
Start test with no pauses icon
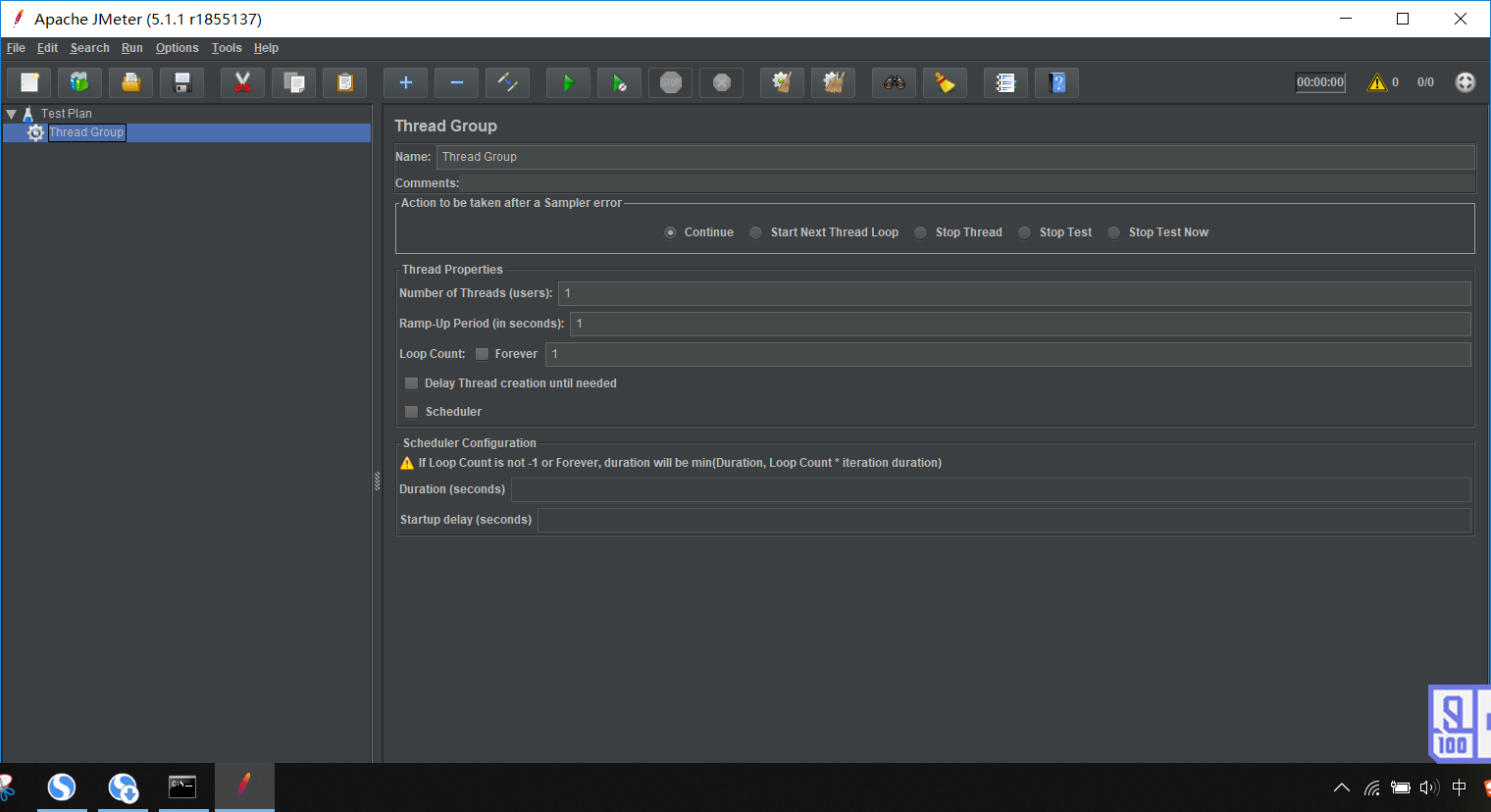(x=619, y=82)
